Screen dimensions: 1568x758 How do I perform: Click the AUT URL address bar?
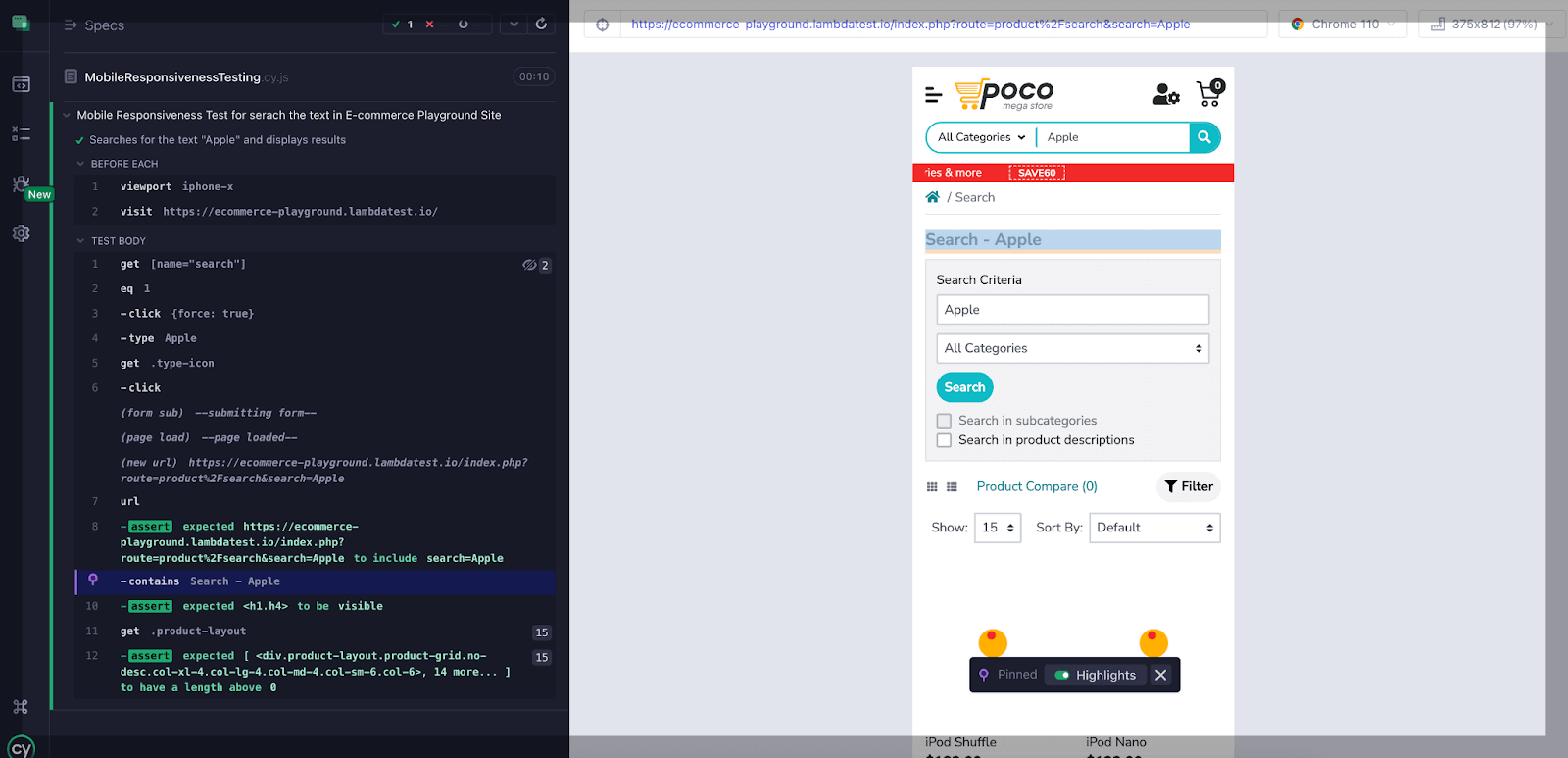944,25
